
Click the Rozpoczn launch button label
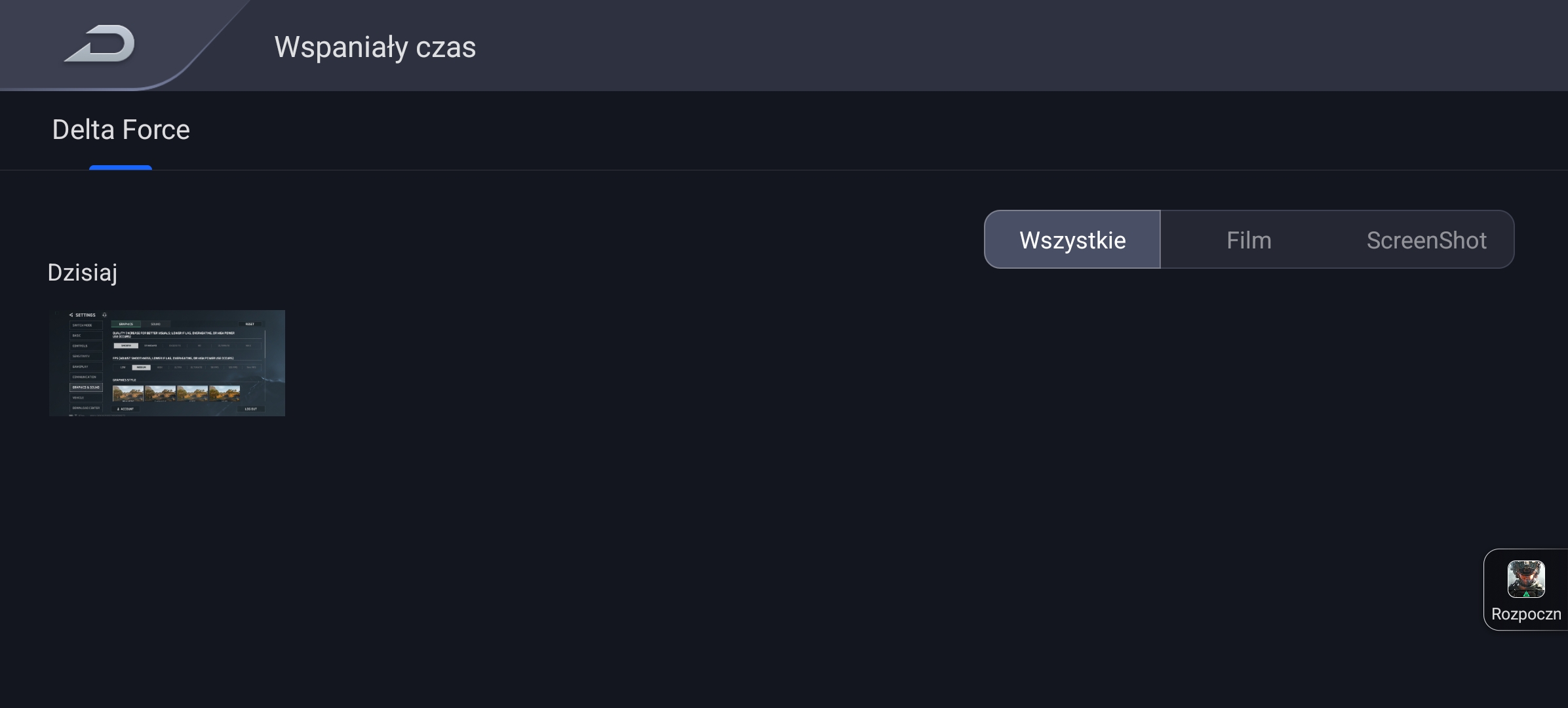(1526, 614)
